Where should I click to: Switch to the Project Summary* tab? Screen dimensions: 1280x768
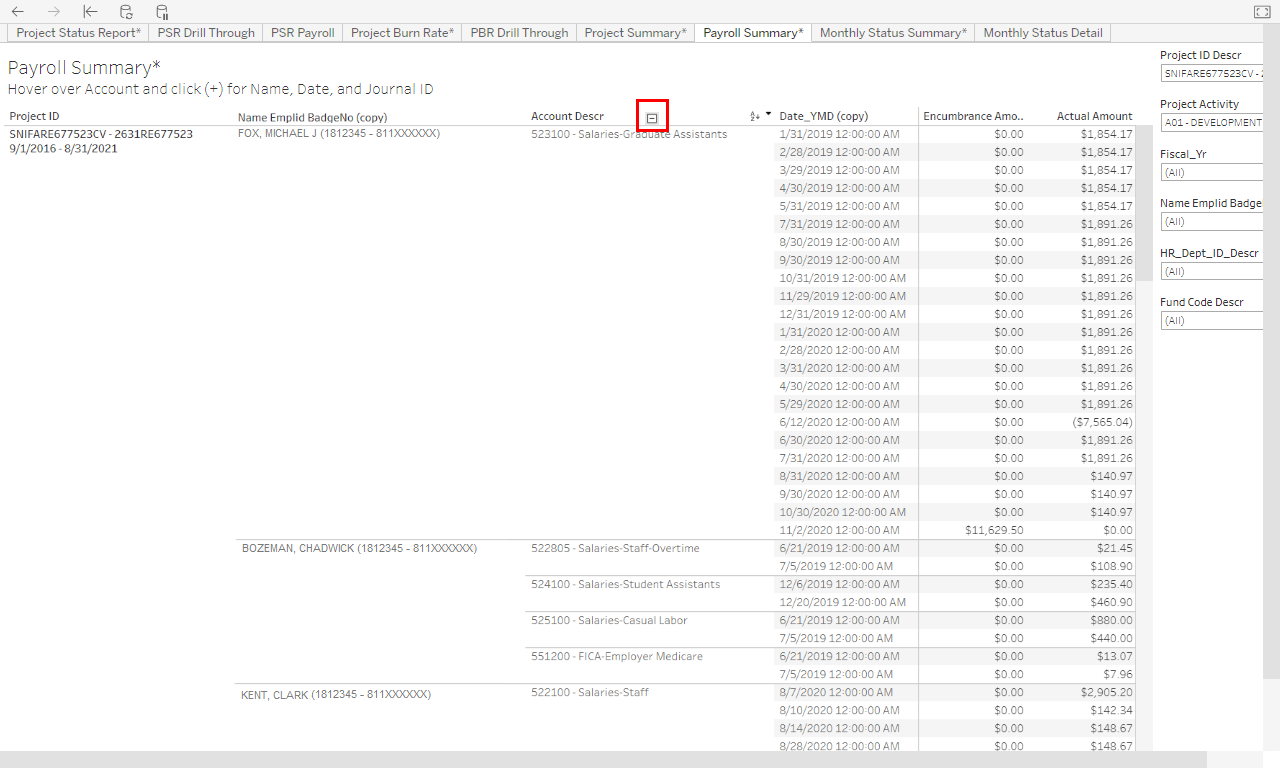pos(635,33)
